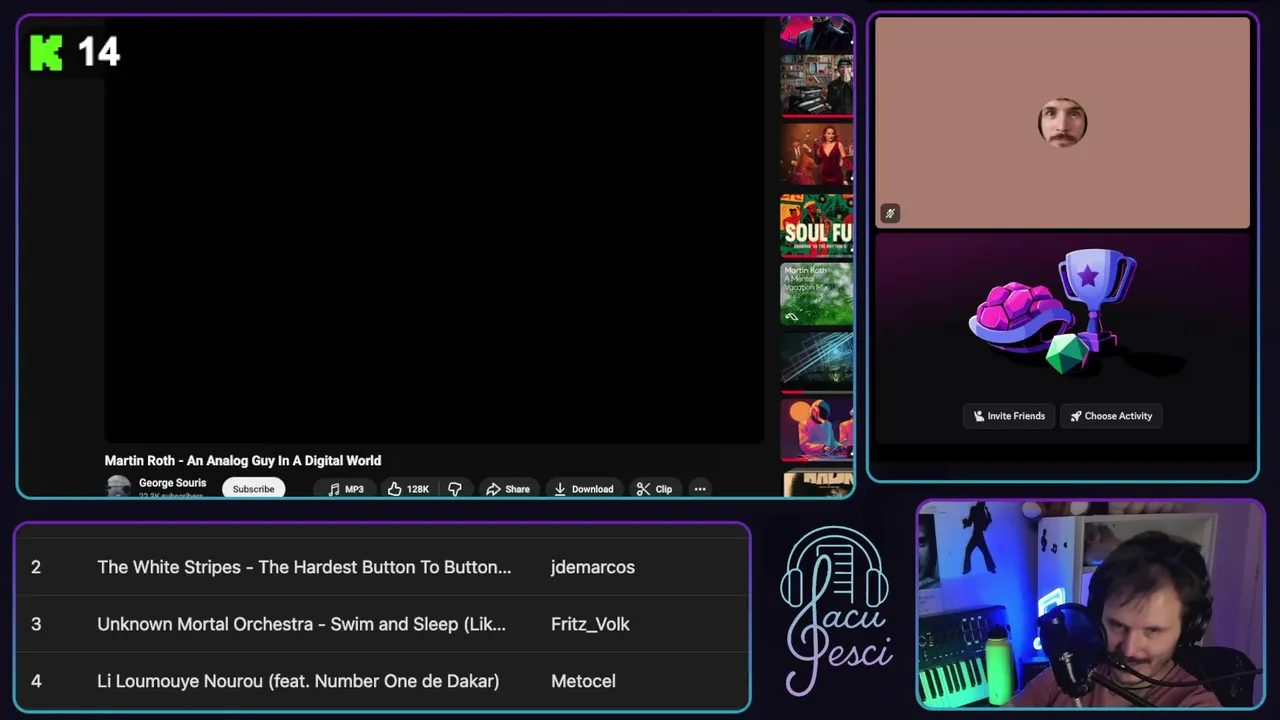This screenshot has width=1280, height=720.
Task: Click the streamer webcam feed
Action: (1090, 605)
